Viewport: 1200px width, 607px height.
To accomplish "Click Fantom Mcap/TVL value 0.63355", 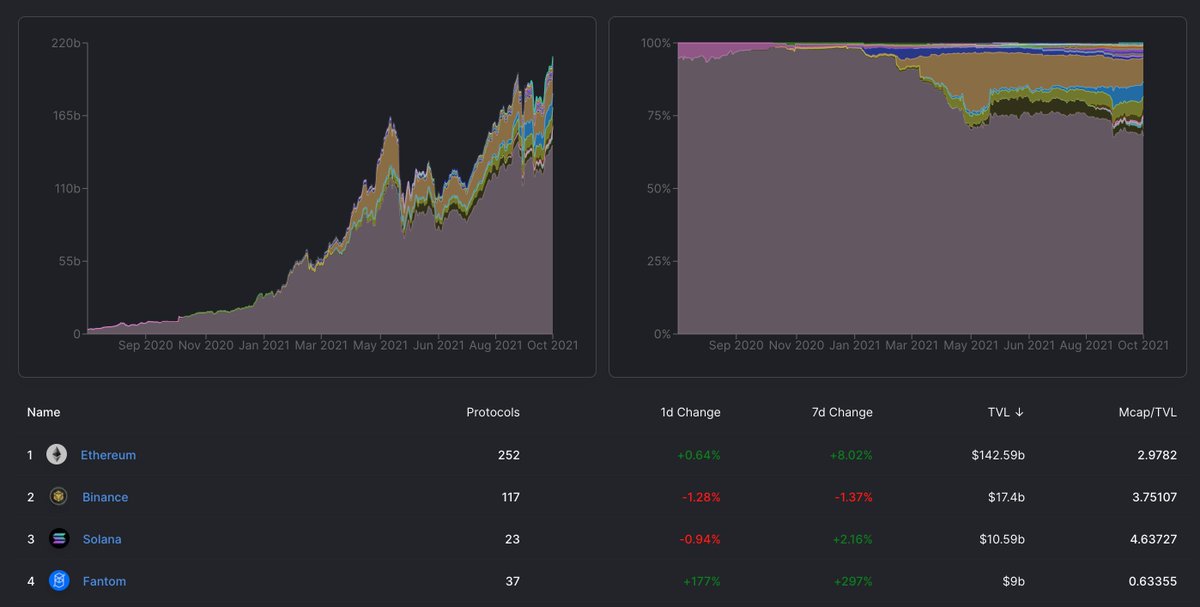I will 1154,581.
